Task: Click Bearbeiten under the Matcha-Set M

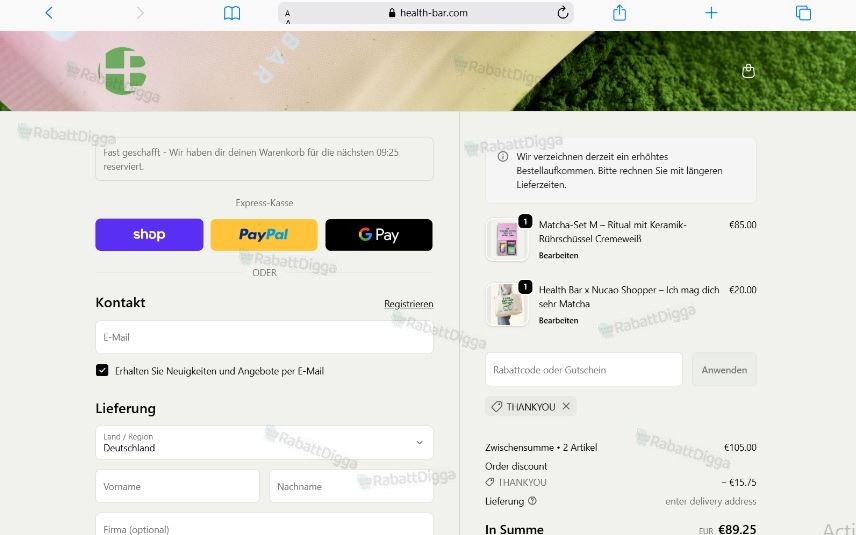Action: 558,255
